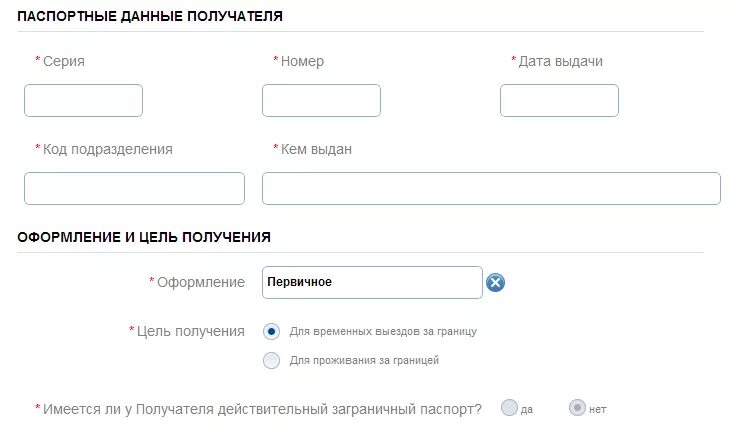Viewport: 740px width, 428px height.
Task: Focus the Номер input box
Action: click(x=321, y=101)
